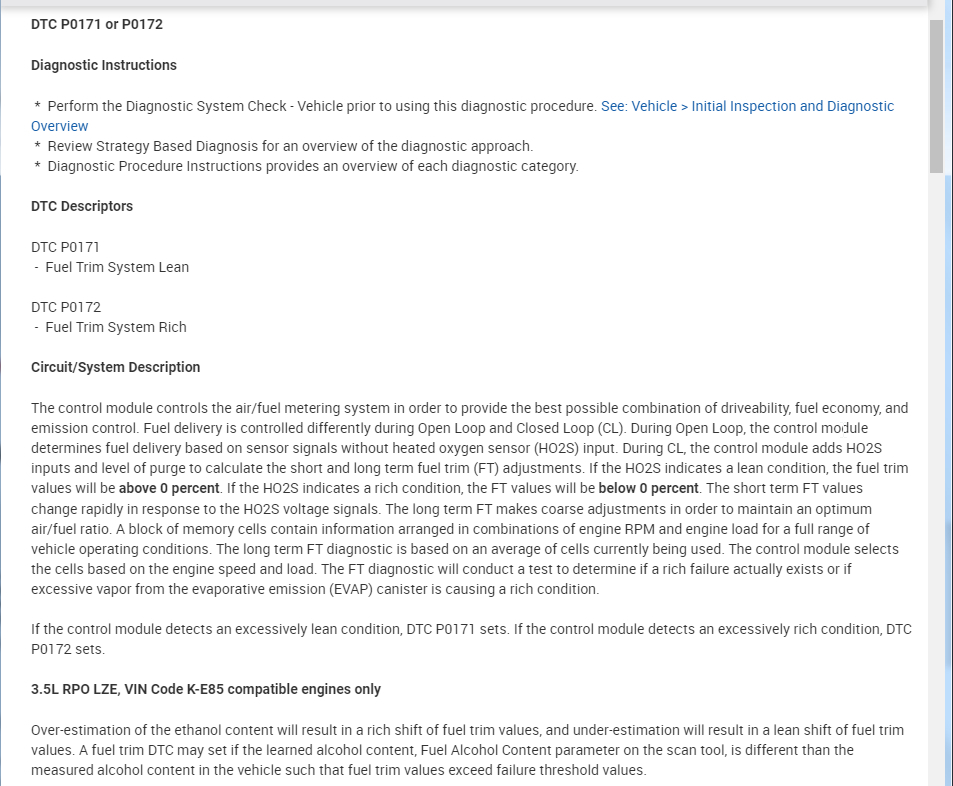Image resolution: width=953 pixels, height=786 pixels.
Task: Click the "DTC P0172" descriptor label
Action: pyautogui.click(x=66, y=307)
